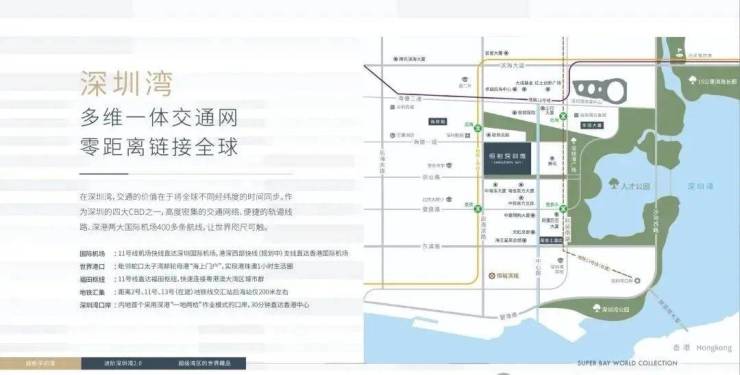Click the 地铁汇集 bold heading
Viewport: 740px width, 375px height.
(x=92, y=292)
